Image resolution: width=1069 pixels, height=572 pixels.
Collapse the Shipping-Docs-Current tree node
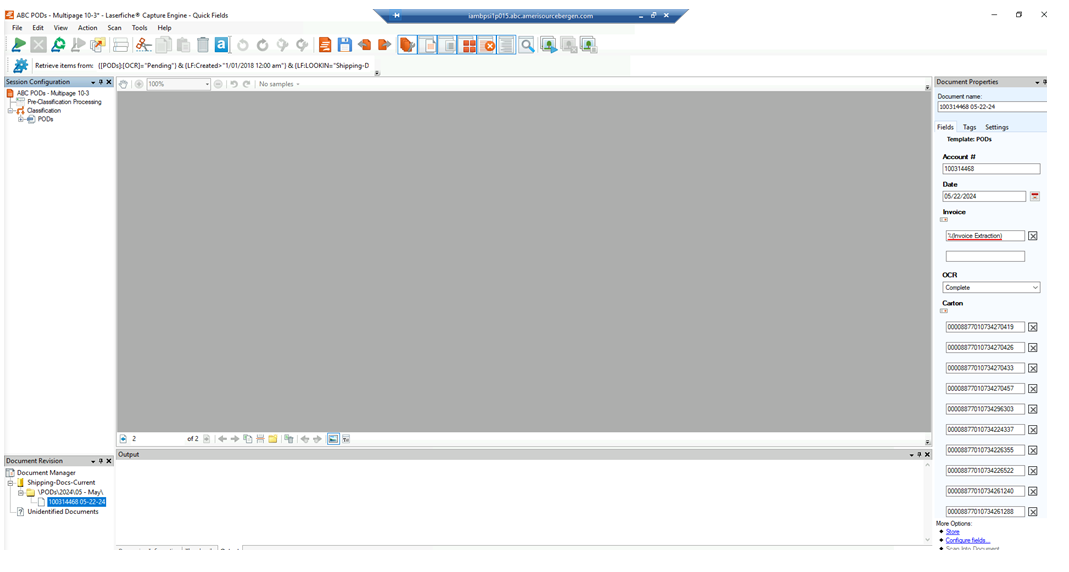[11, 483]
